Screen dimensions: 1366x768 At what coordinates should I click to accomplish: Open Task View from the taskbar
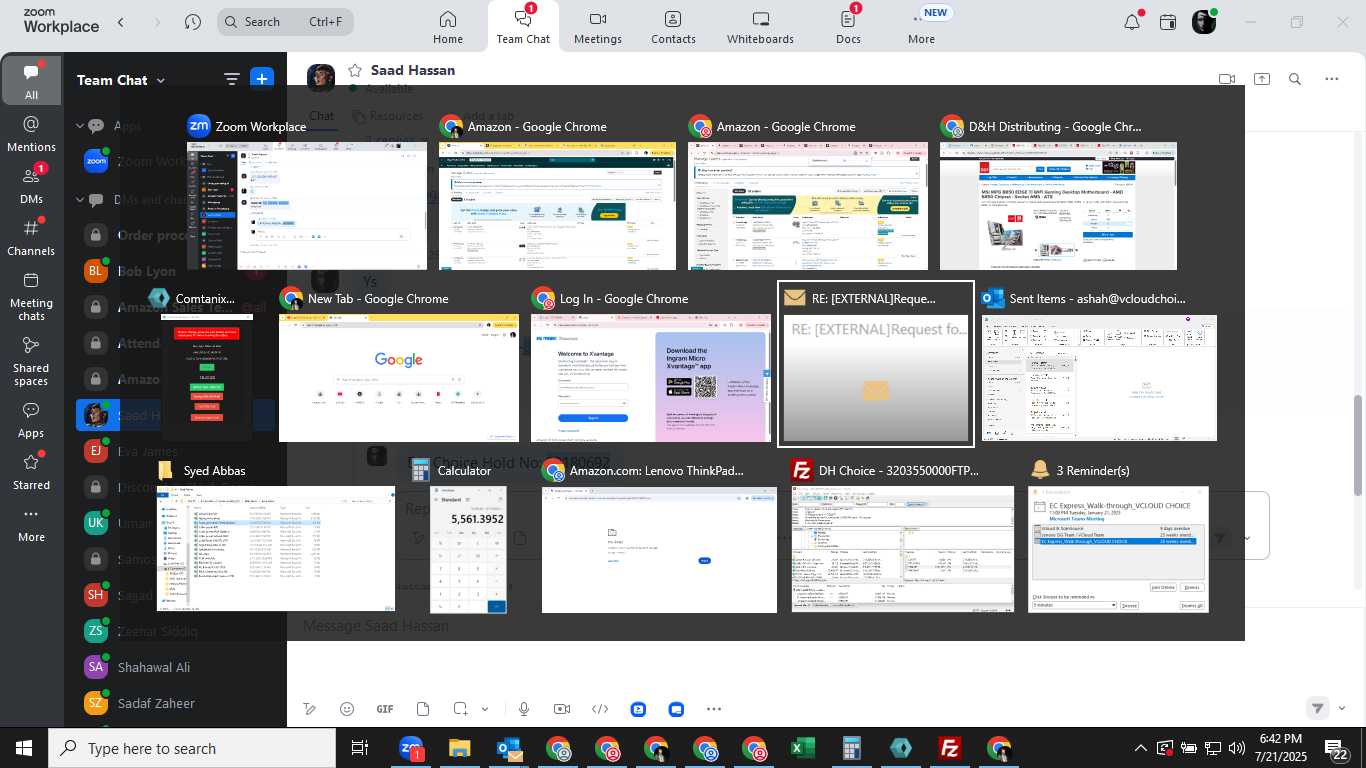[360, 748]
